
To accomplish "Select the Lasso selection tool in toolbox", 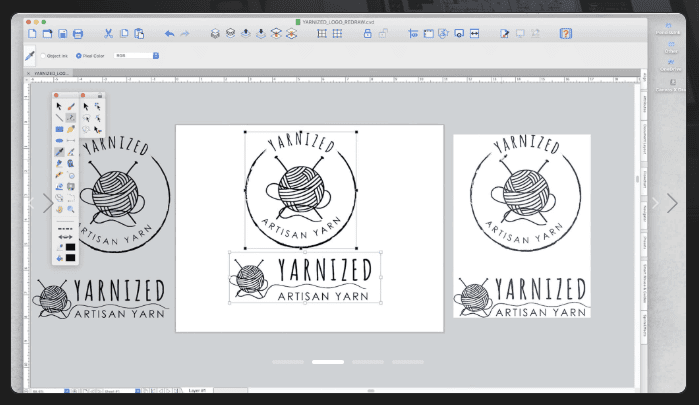I will pyautogui.click(x=59, y=198).
